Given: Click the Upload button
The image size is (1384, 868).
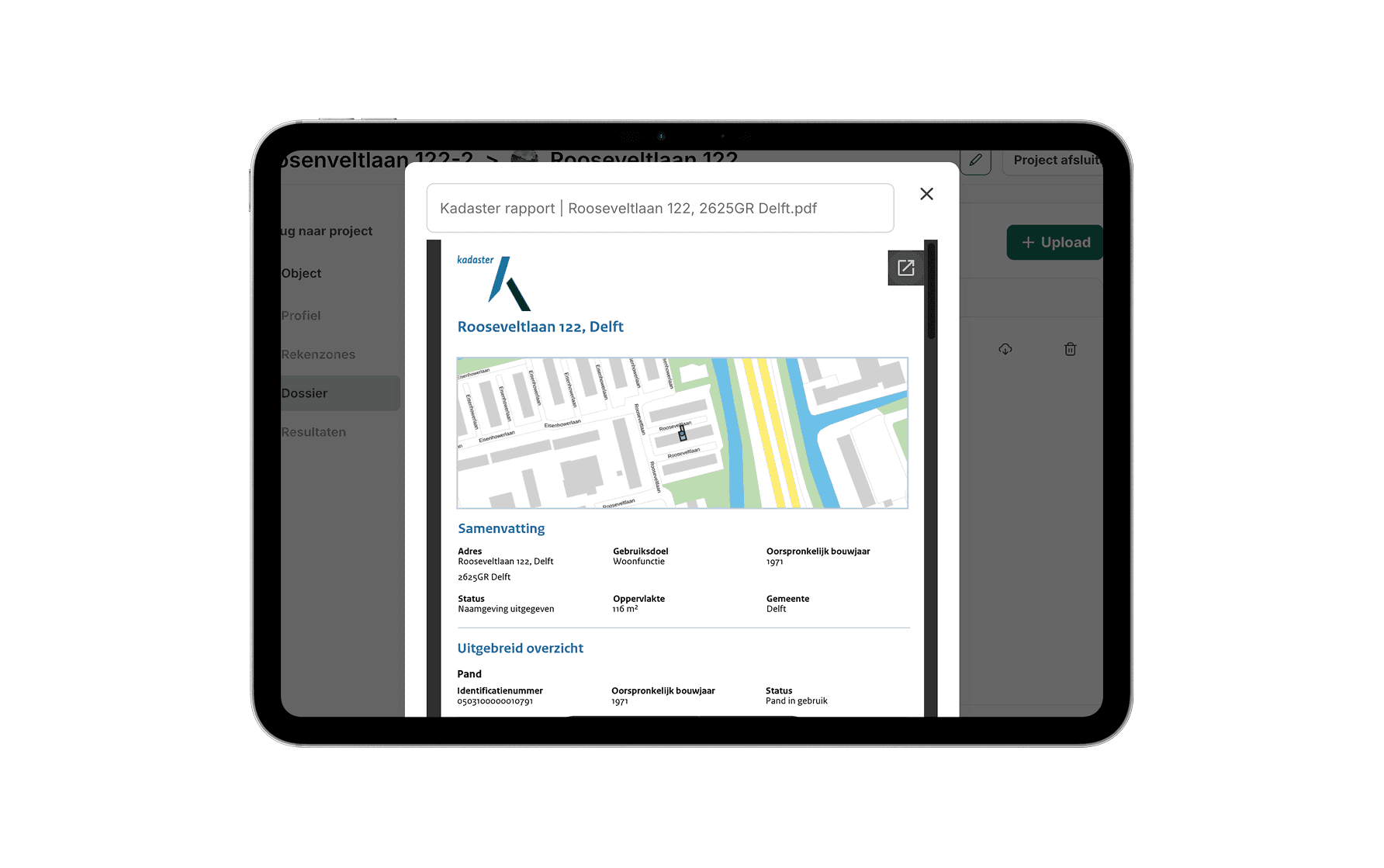Looking at the screenshot, I should tap(1055, 242).
